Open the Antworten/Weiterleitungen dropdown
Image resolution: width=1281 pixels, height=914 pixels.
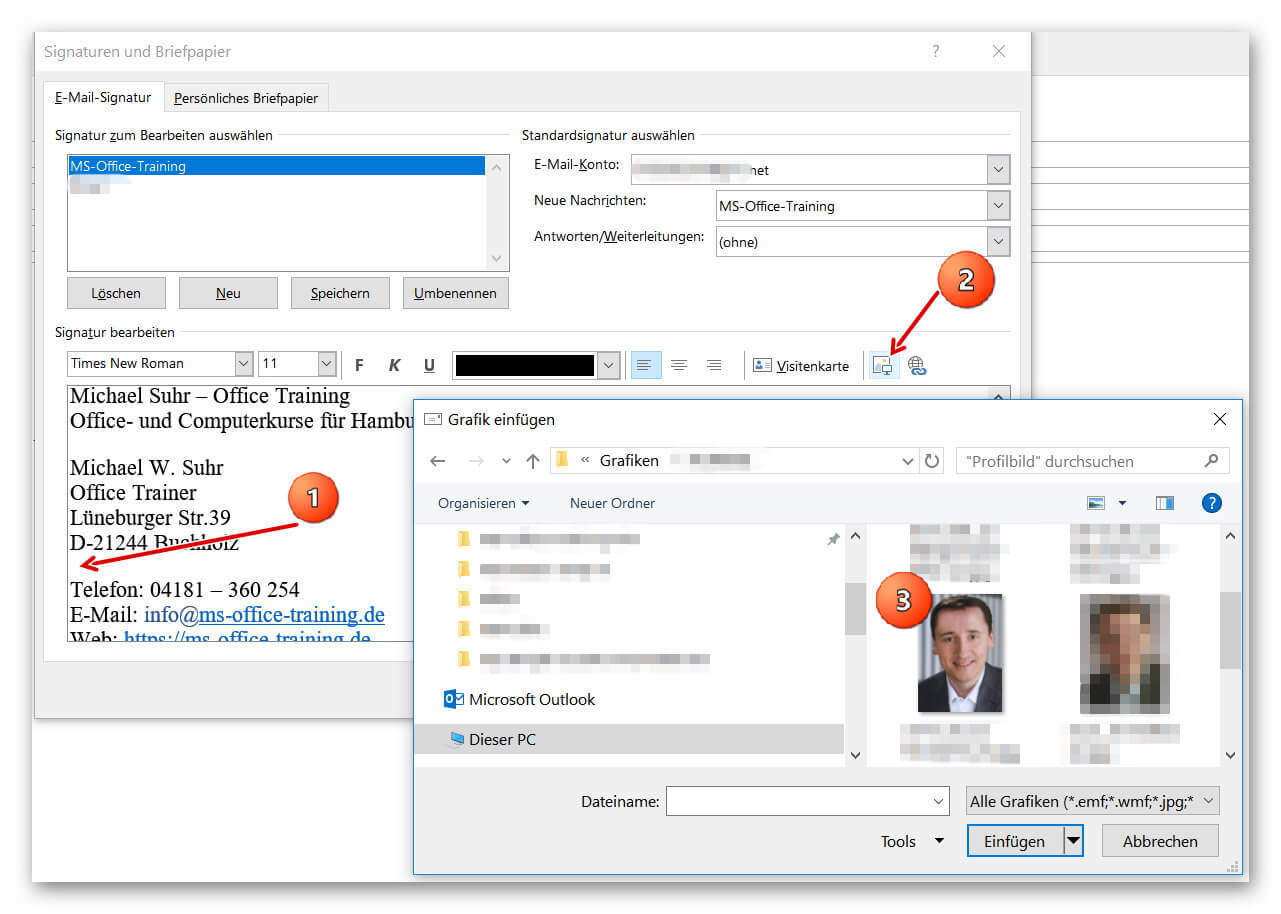(x=997, y=242)
